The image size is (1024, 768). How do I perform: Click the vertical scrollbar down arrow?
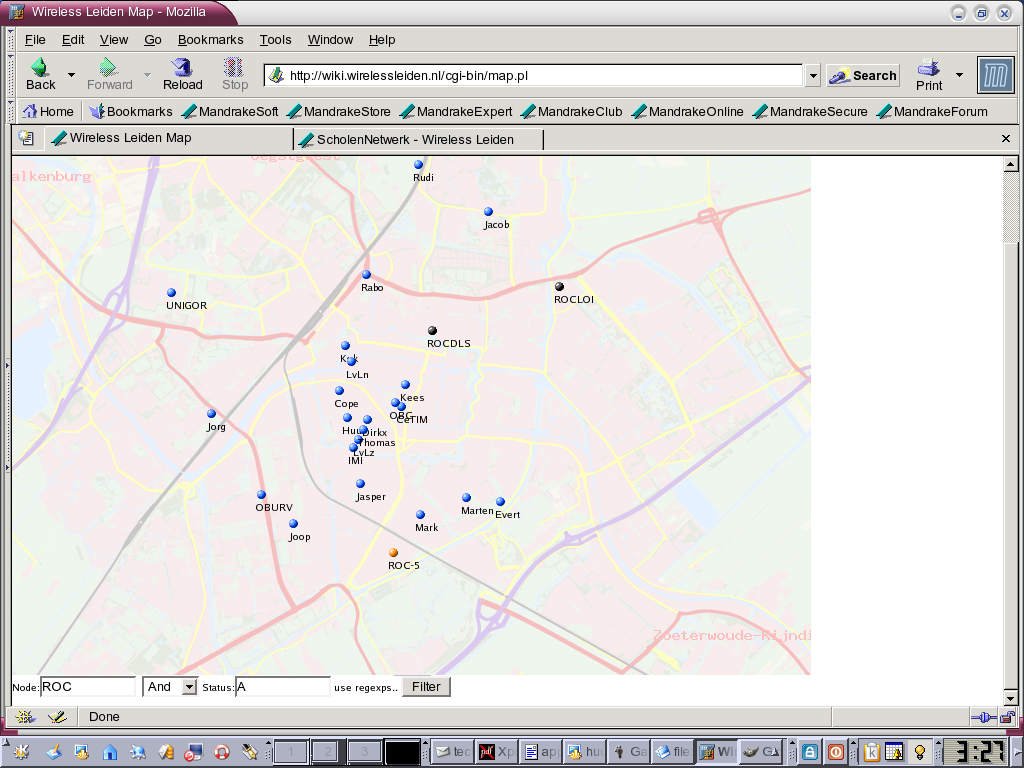pyautogui.click(x=1010, y=698)
